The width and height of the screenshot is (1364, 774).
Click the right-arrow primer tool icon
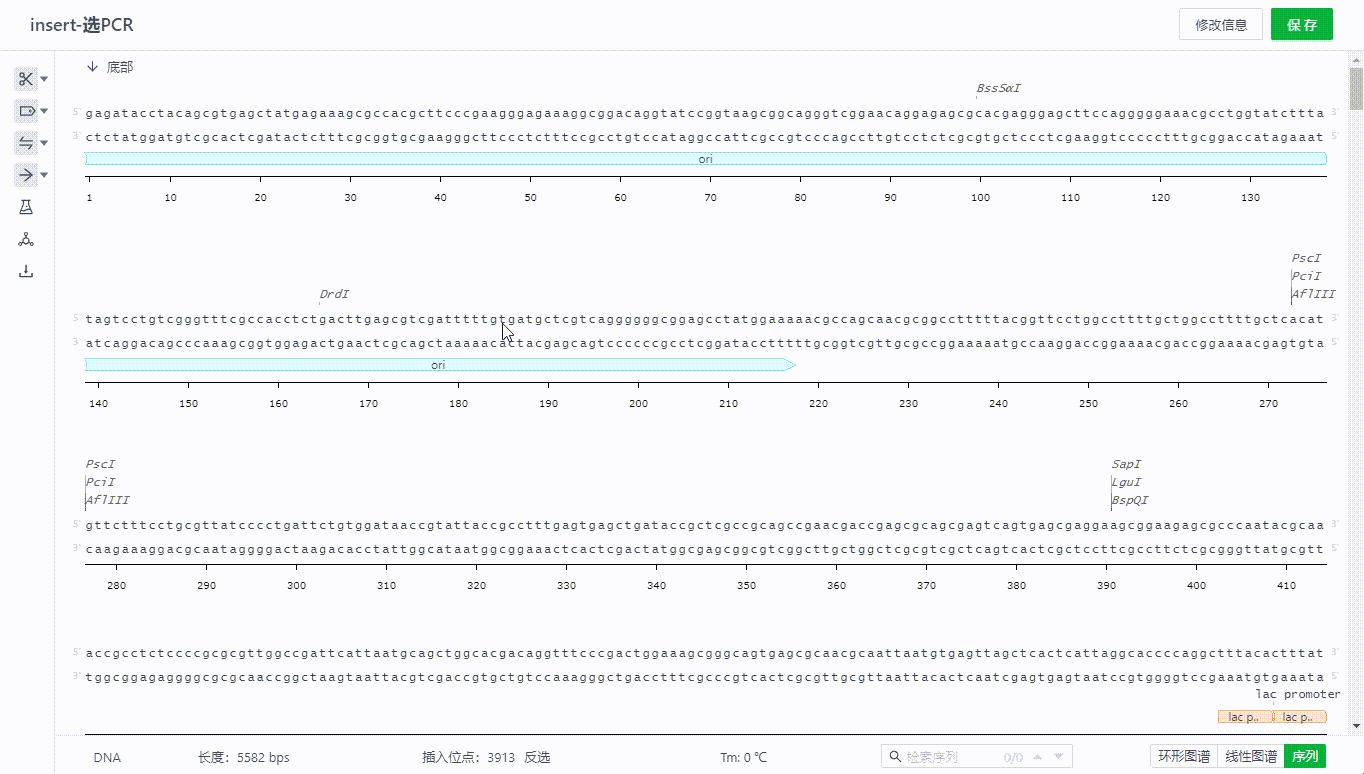coord(26,175)
